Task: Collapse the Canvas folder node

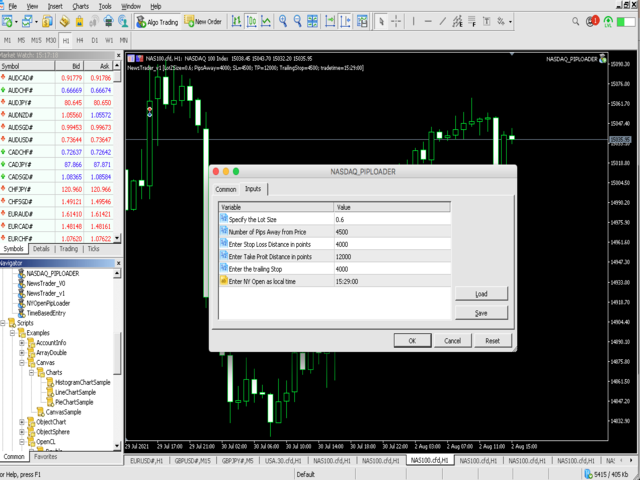Action: point(22,362)
